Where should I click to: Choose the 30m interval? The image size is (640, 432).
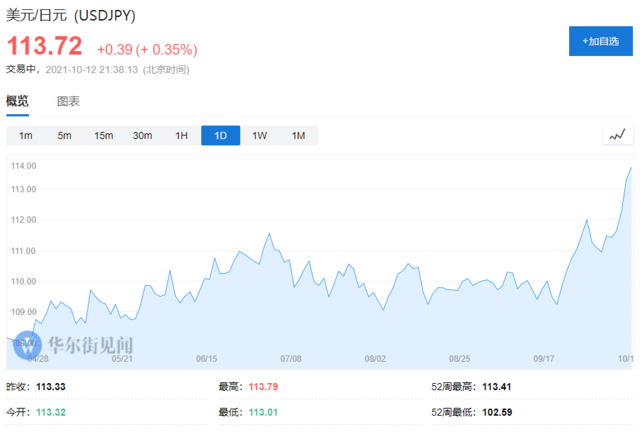(142, 136)
